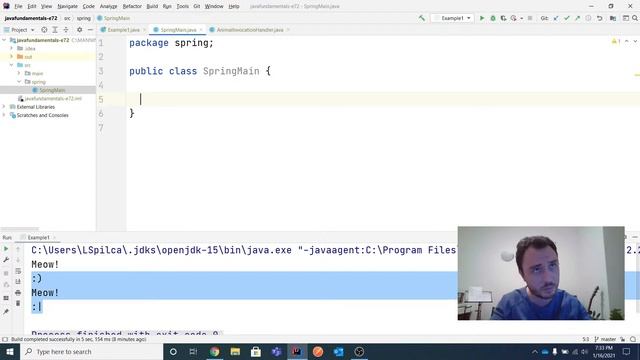This screenshot has height=360, width=640.
Task: Expand the .idea folder
Action: point(11,48)
